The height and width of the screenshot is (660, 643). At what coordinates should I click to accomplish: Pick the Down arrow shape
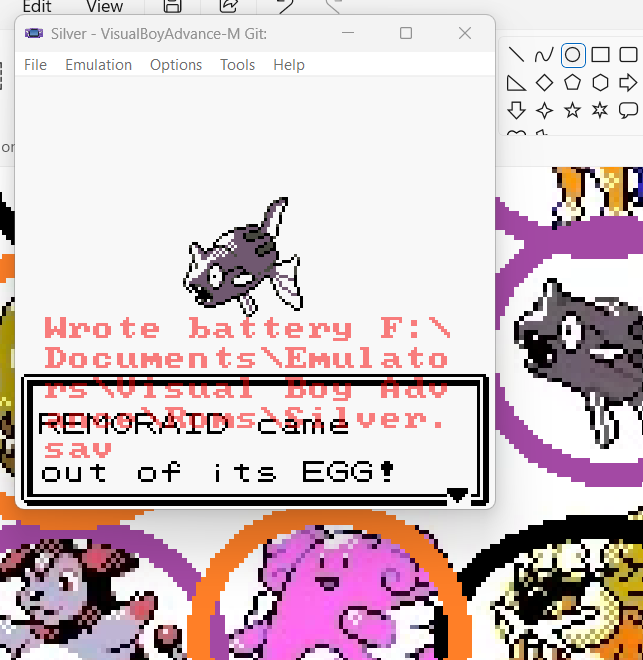[x=517, y=109]
